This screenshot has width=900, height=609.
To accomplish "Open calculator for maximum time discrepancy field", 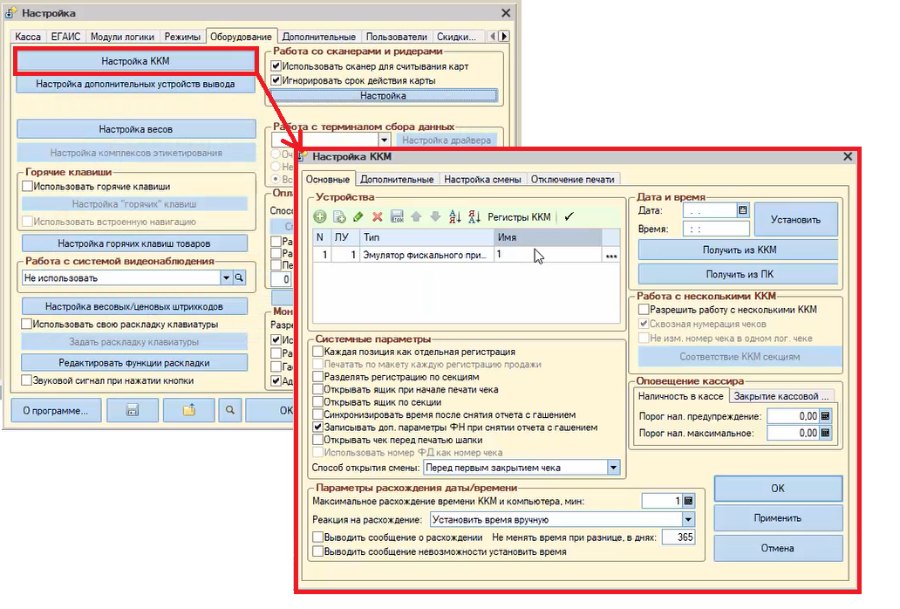I will click(689, 501).
